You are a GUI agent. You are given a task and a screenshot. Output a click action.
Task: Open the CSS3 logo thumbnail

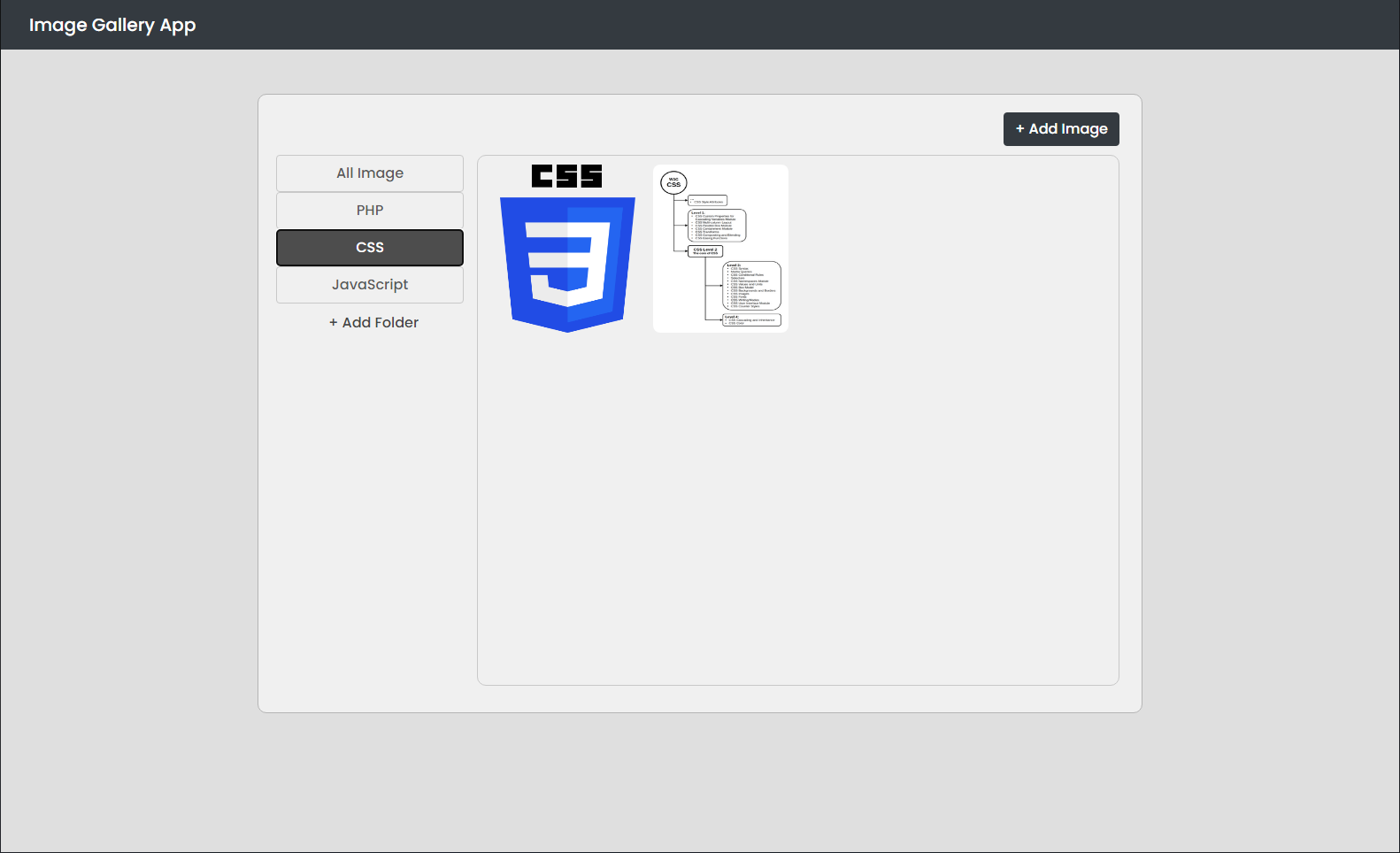[567, 249]
